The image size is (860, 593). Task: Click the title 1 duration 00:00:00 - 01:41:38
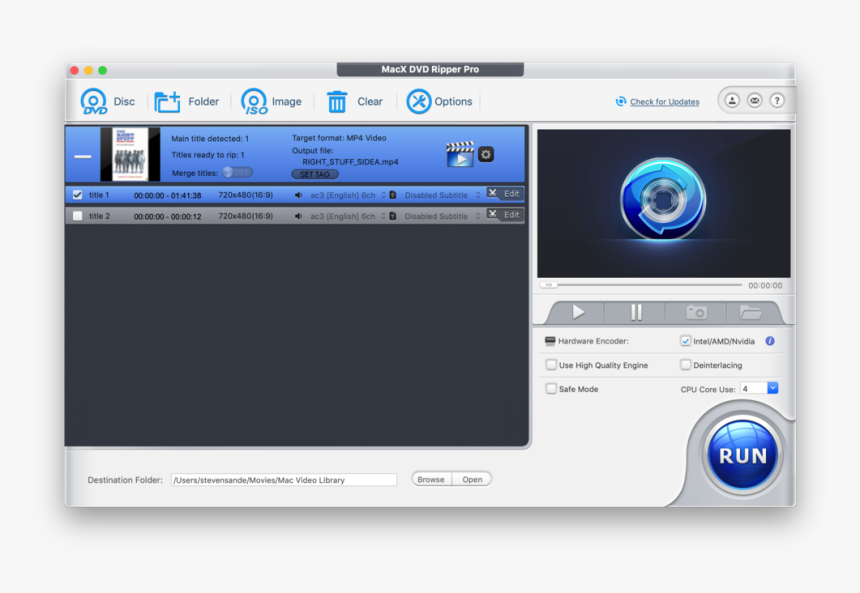tap(167, 195)
